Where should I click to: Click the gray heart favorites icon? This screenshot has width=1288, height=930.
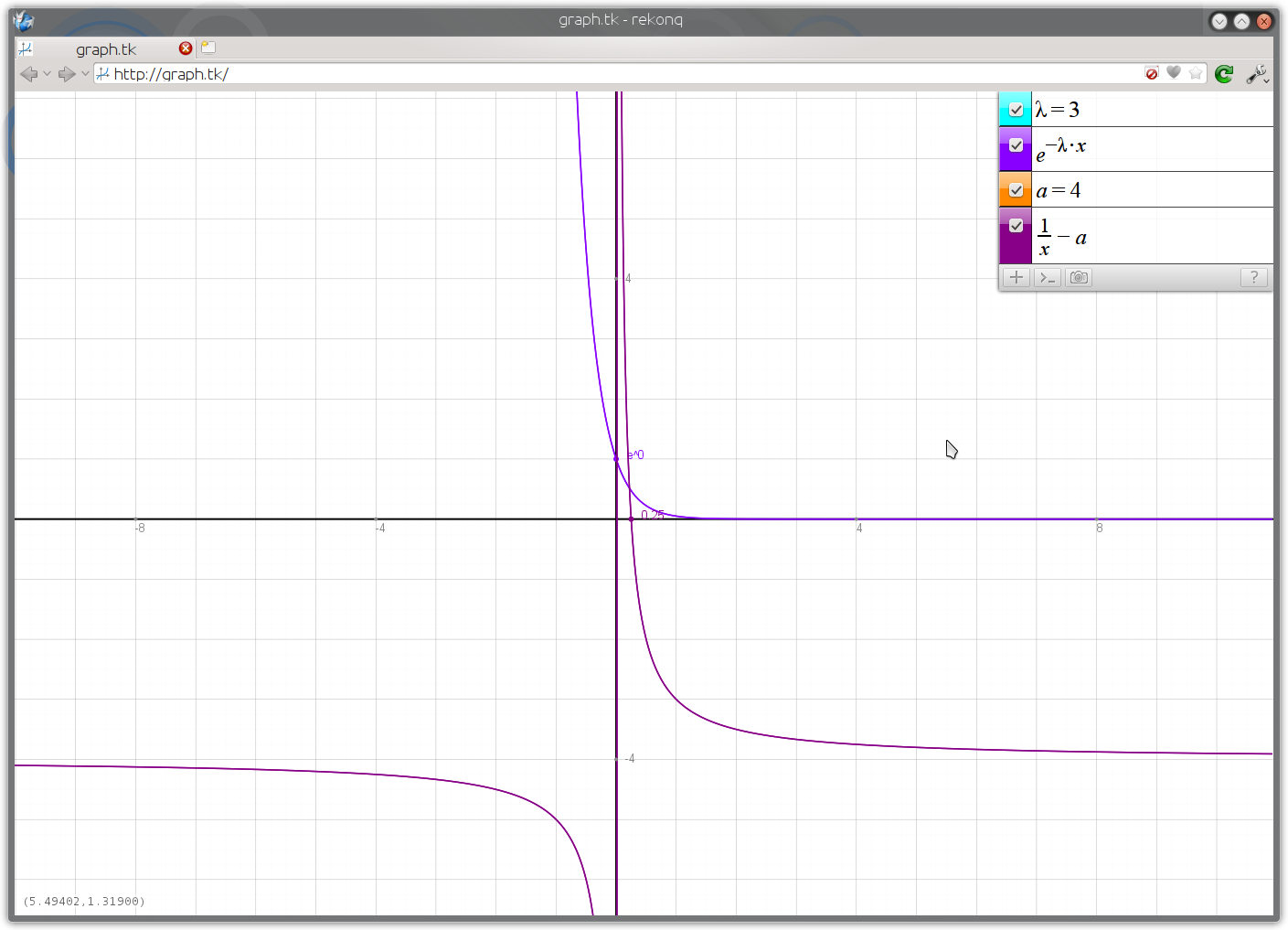coord(1174,73)
